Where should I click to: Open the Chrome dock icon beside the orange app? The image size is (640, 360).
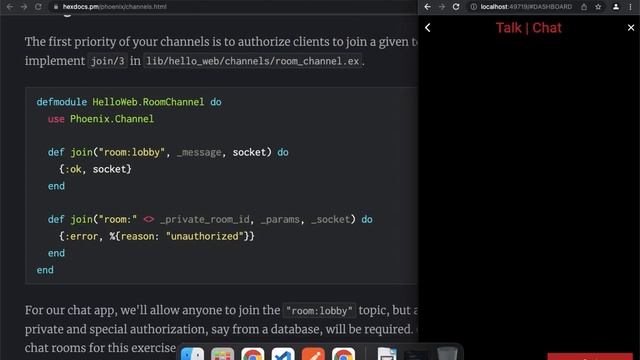click(x=343, y=354)
